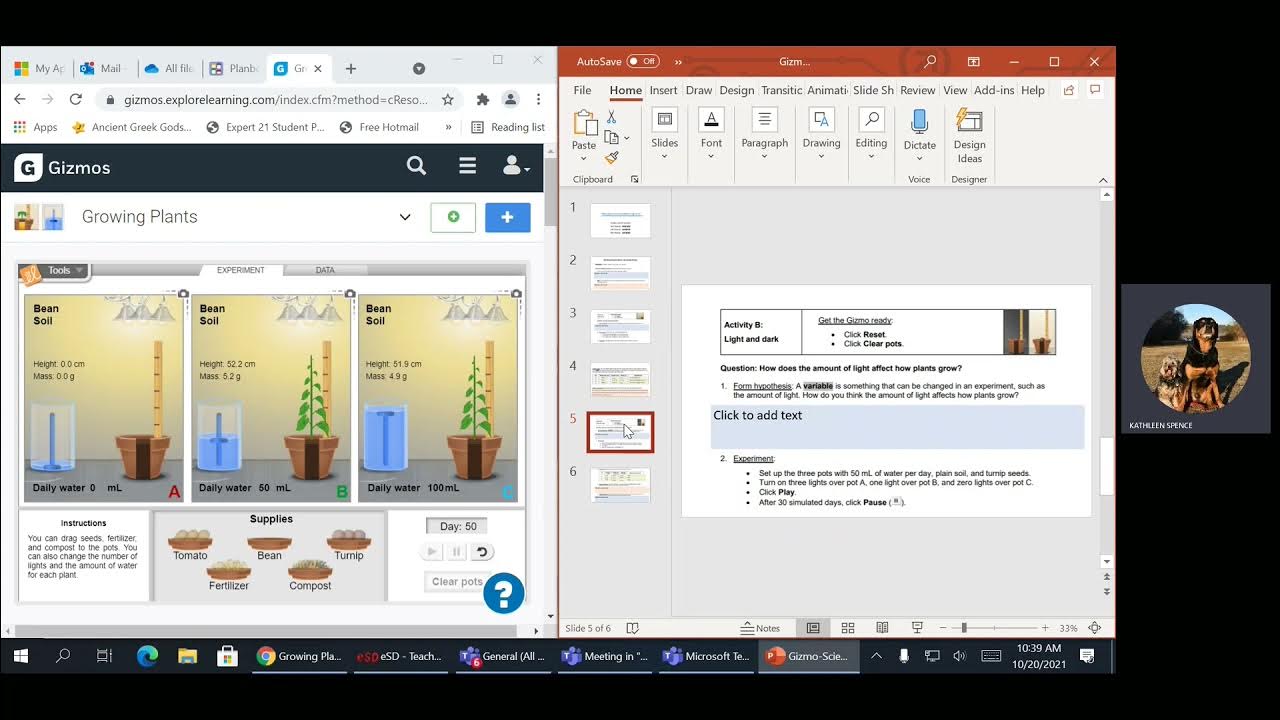
Task: Switch to Reading View icon
Action: (882, 628)
